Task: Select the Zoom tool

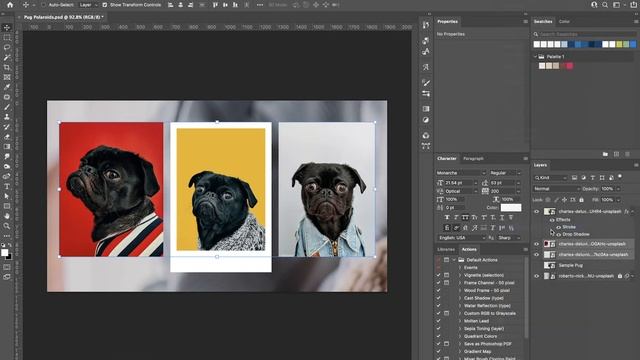Action: click(7, 226)
